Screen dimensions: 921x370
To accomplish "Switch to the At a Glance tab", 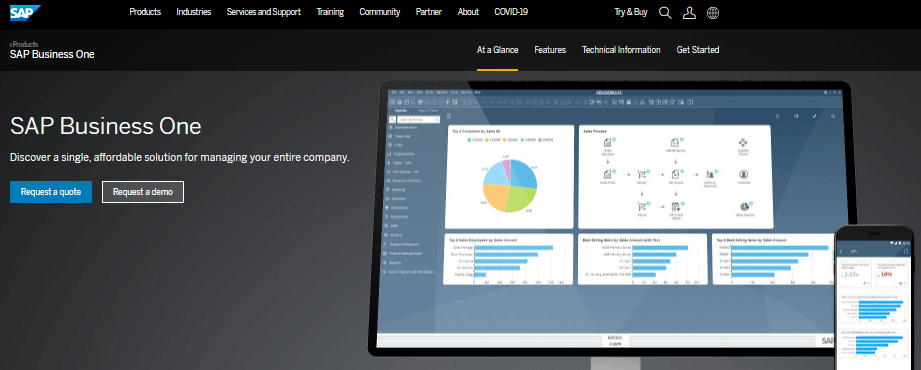I will (x=498, y=50).
